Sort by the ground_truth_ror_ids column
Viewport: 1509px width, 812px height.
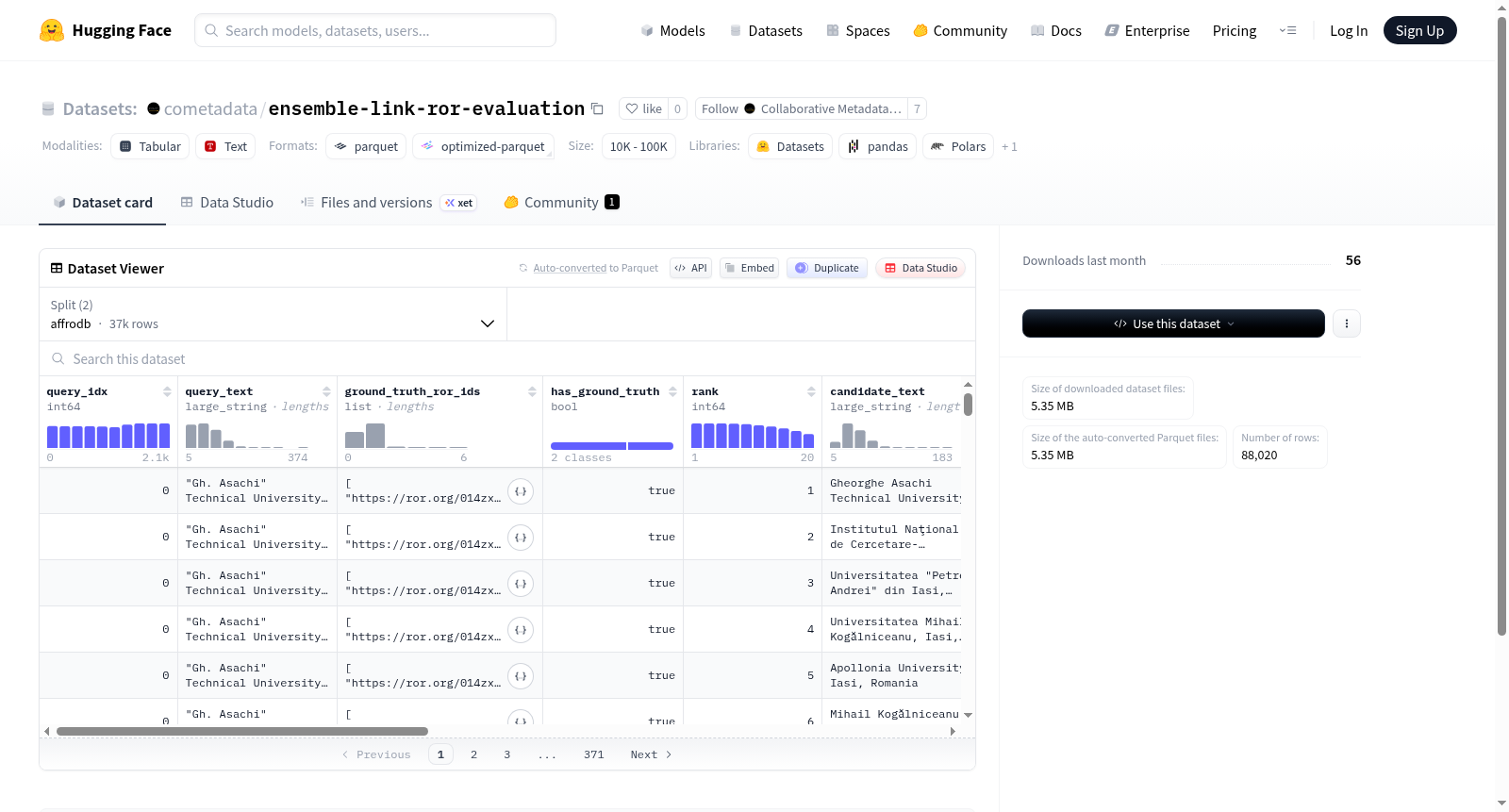pyautogui.click(x=532, y=391)
